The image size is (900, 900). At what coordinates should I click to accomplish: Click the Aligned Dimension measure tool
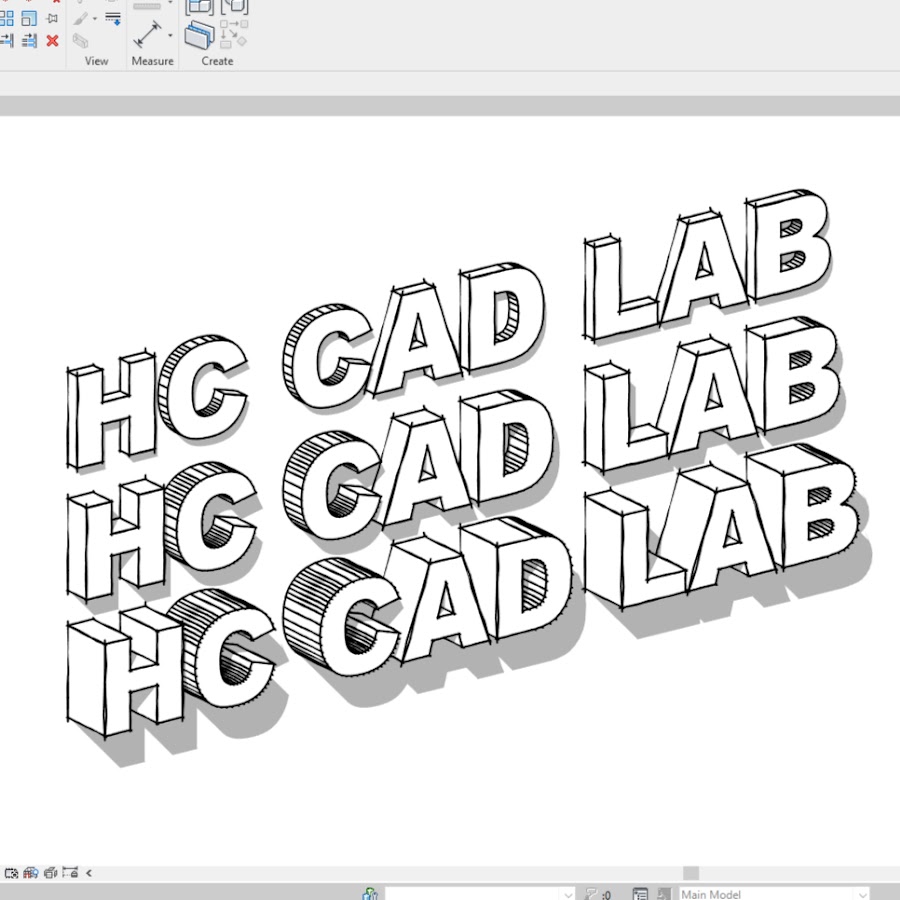click(147, 35)
